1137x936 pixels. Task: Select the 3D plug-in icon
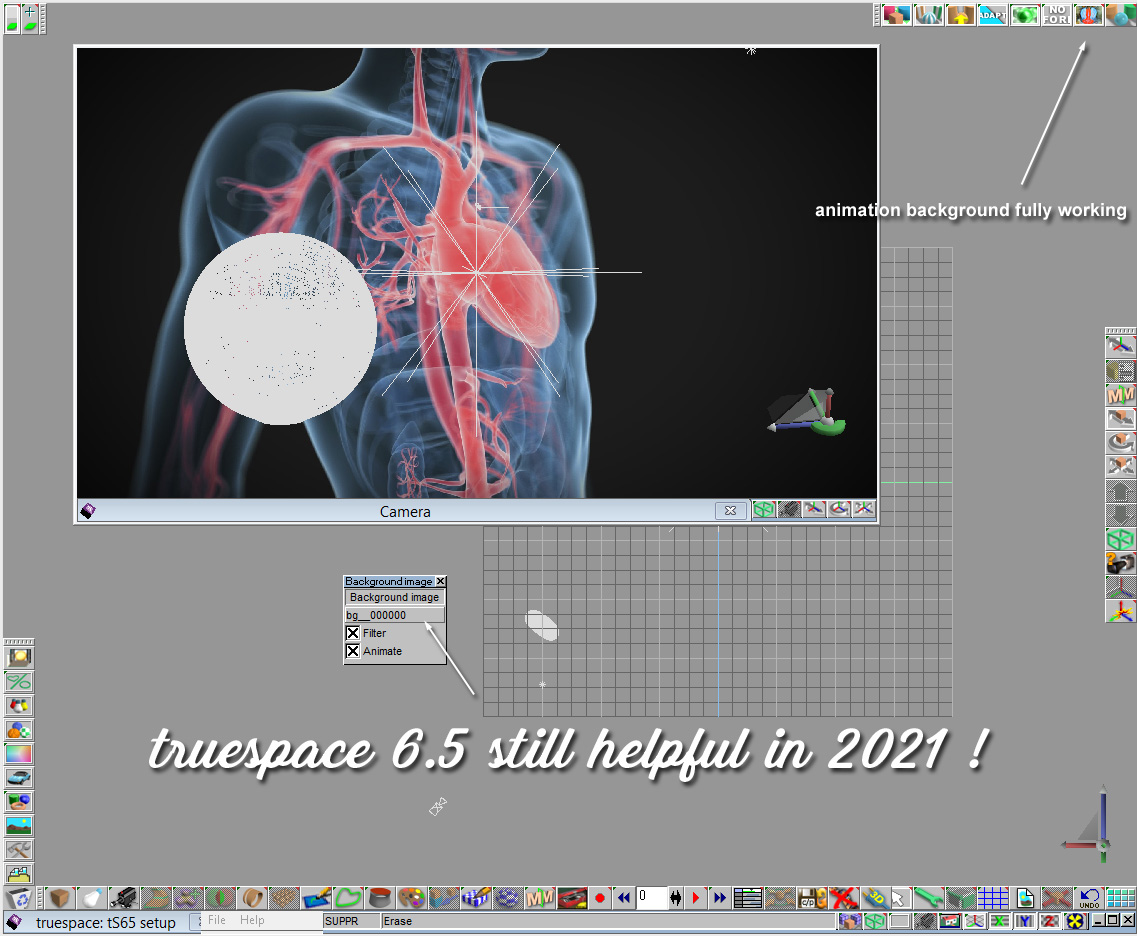[x=875, y=898]
